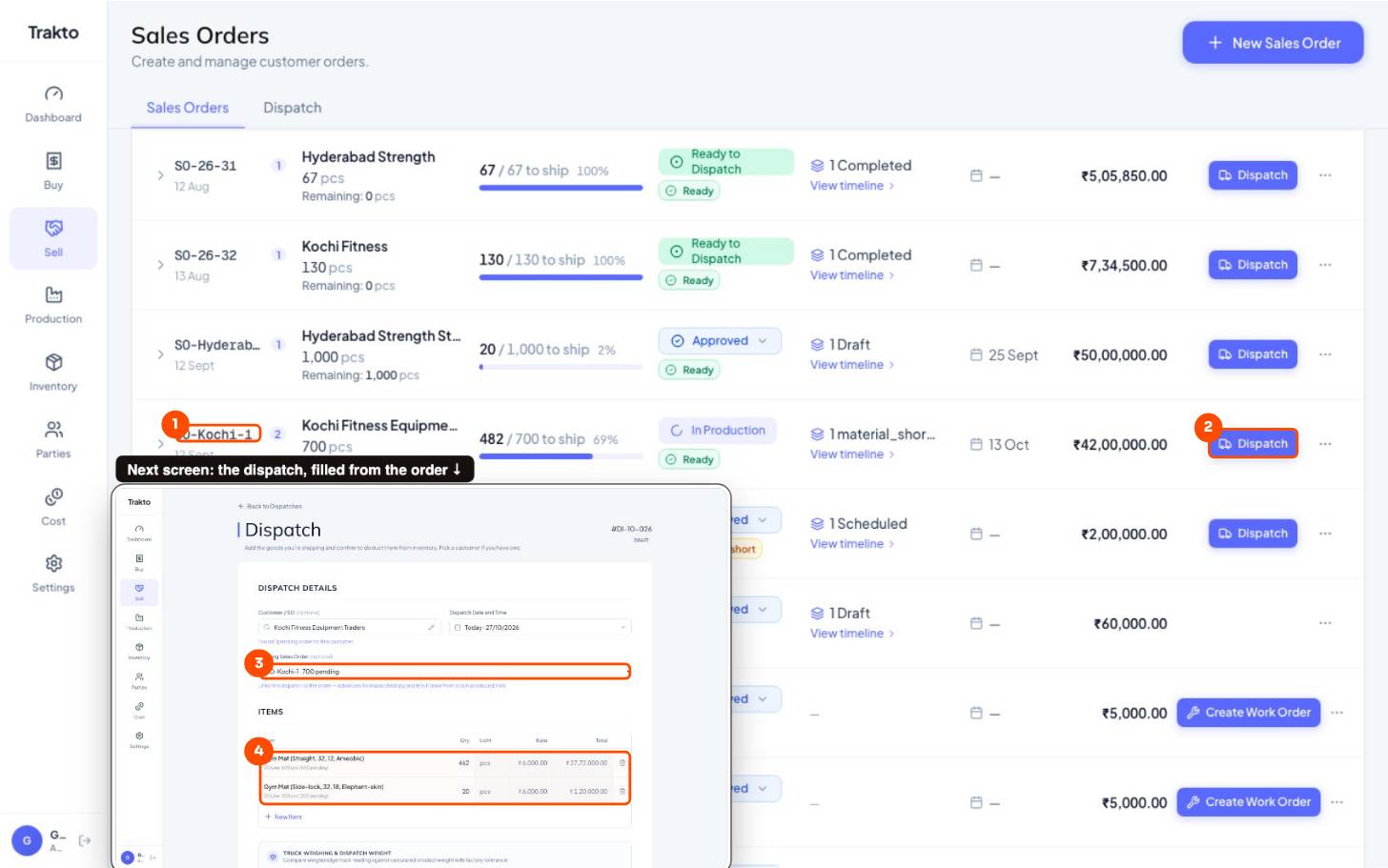Click the logout icon beside user name
Image resolution: width=1388 pixels, height=868 pixels.
coord(85,840)
